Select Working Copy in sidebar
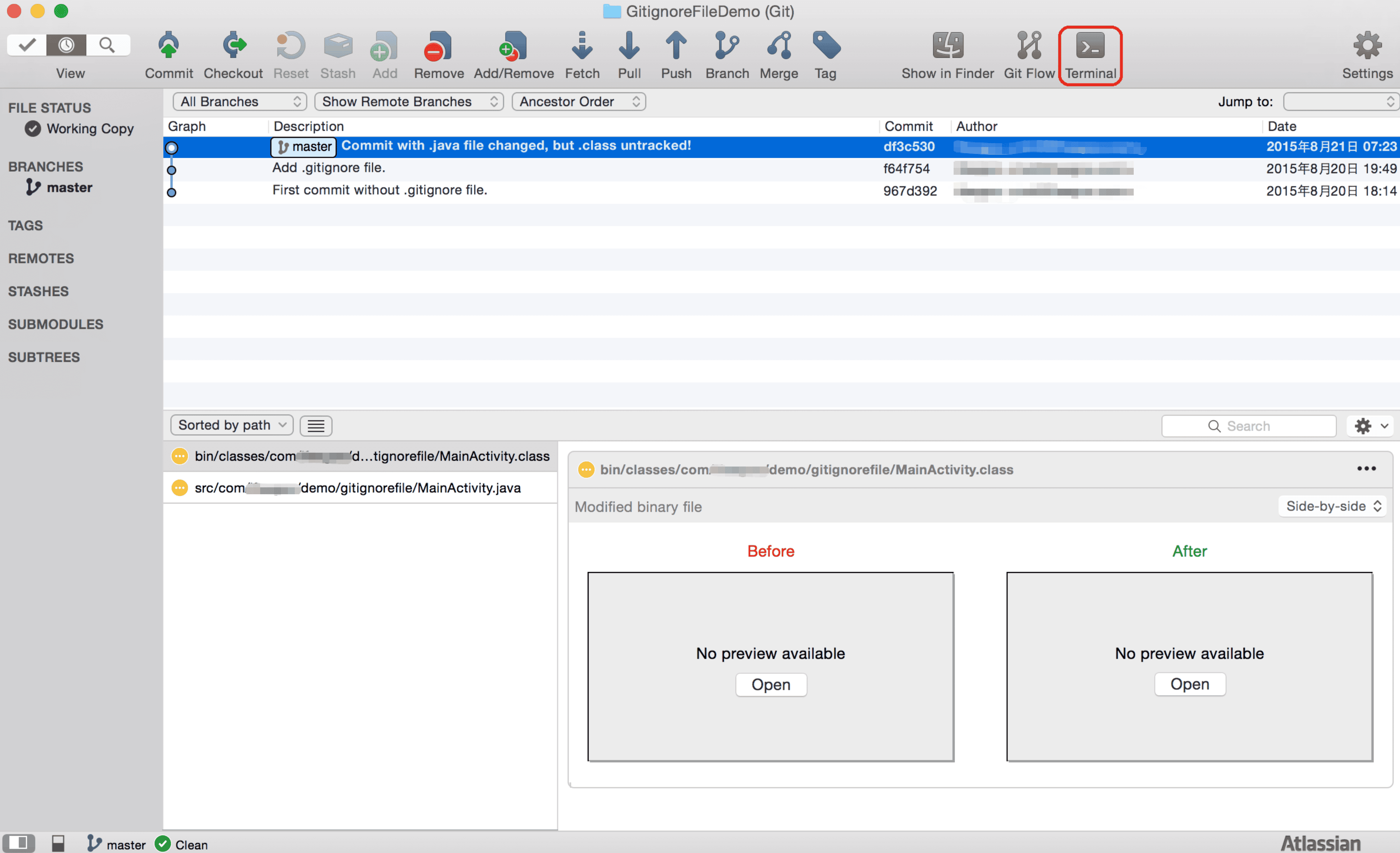The width and height of the screenshot is (1400, 853). 80,129
